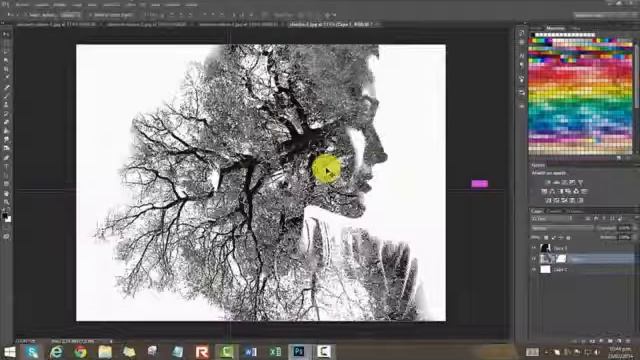This screenshot has height=360, width=640.
Task: Click the layer mask thumbnail on selected layer
Action: (561, 258)
